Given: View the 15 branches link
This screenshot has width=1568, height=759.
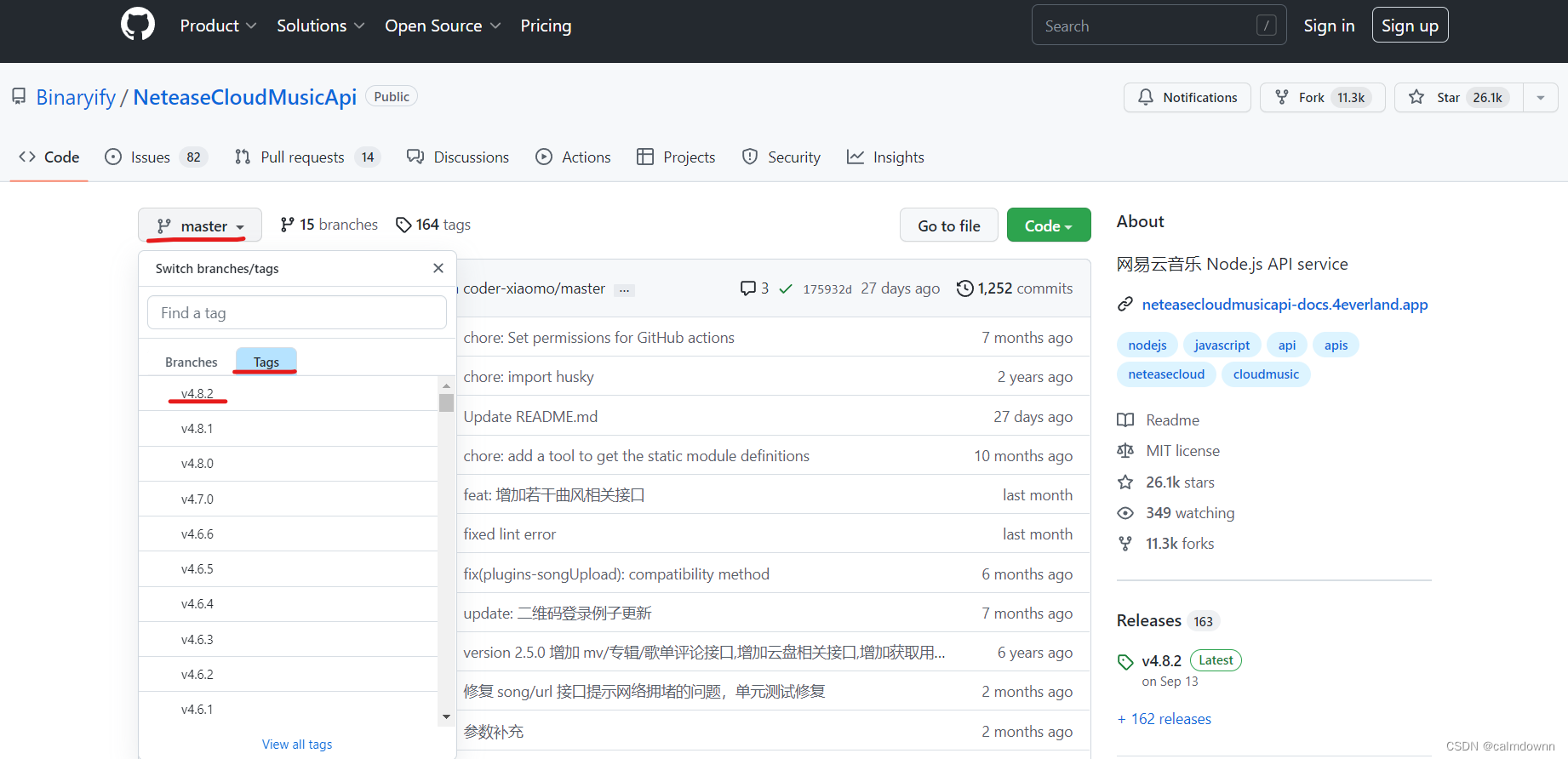Looking at the screenshot, I should 329,225.
